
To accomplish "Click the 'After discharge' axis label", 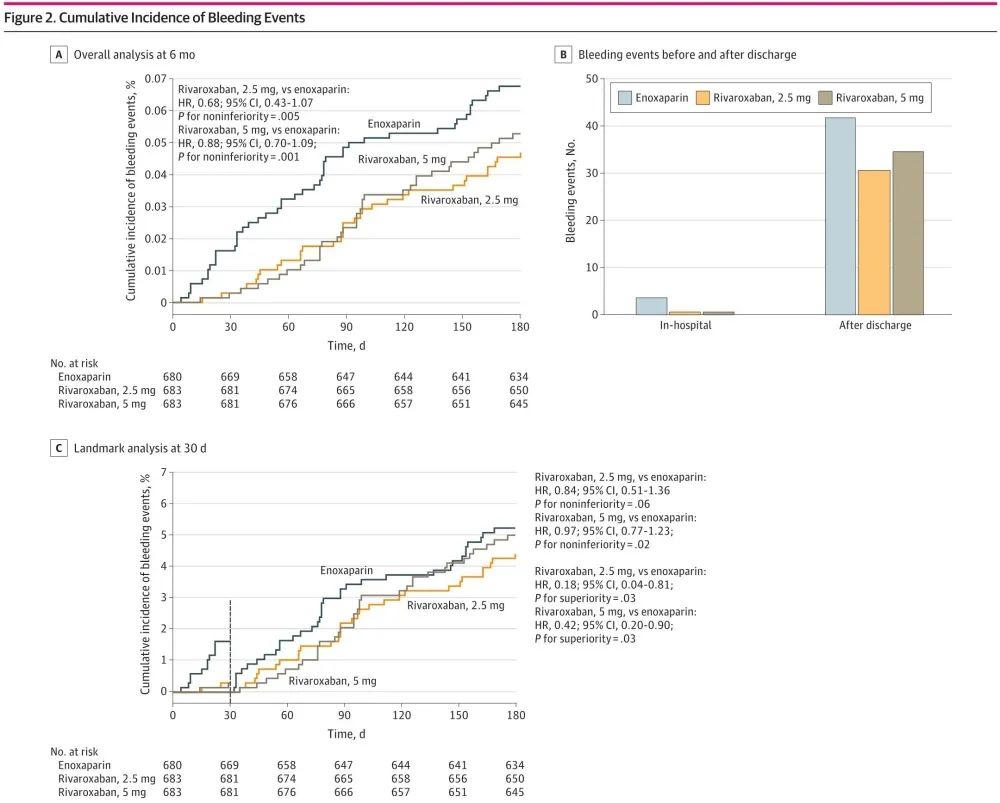I will pos(875,325).
